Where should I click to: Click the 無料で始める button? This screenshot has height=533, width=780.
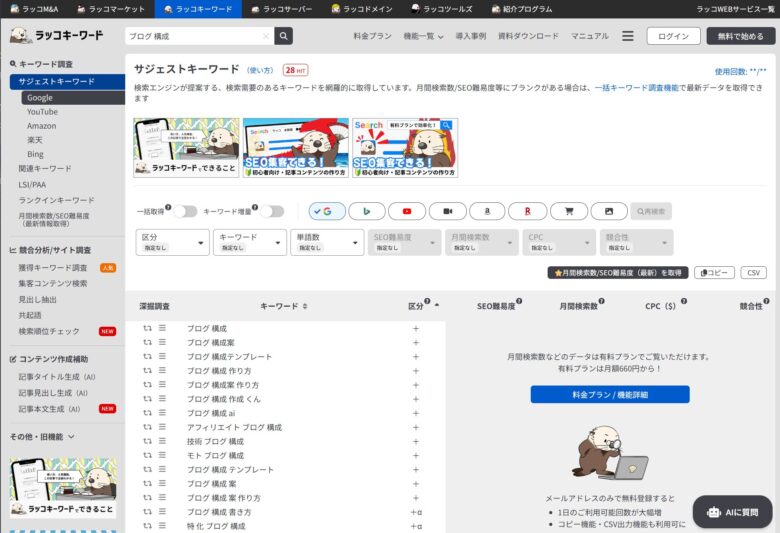(x=741, y=36)
